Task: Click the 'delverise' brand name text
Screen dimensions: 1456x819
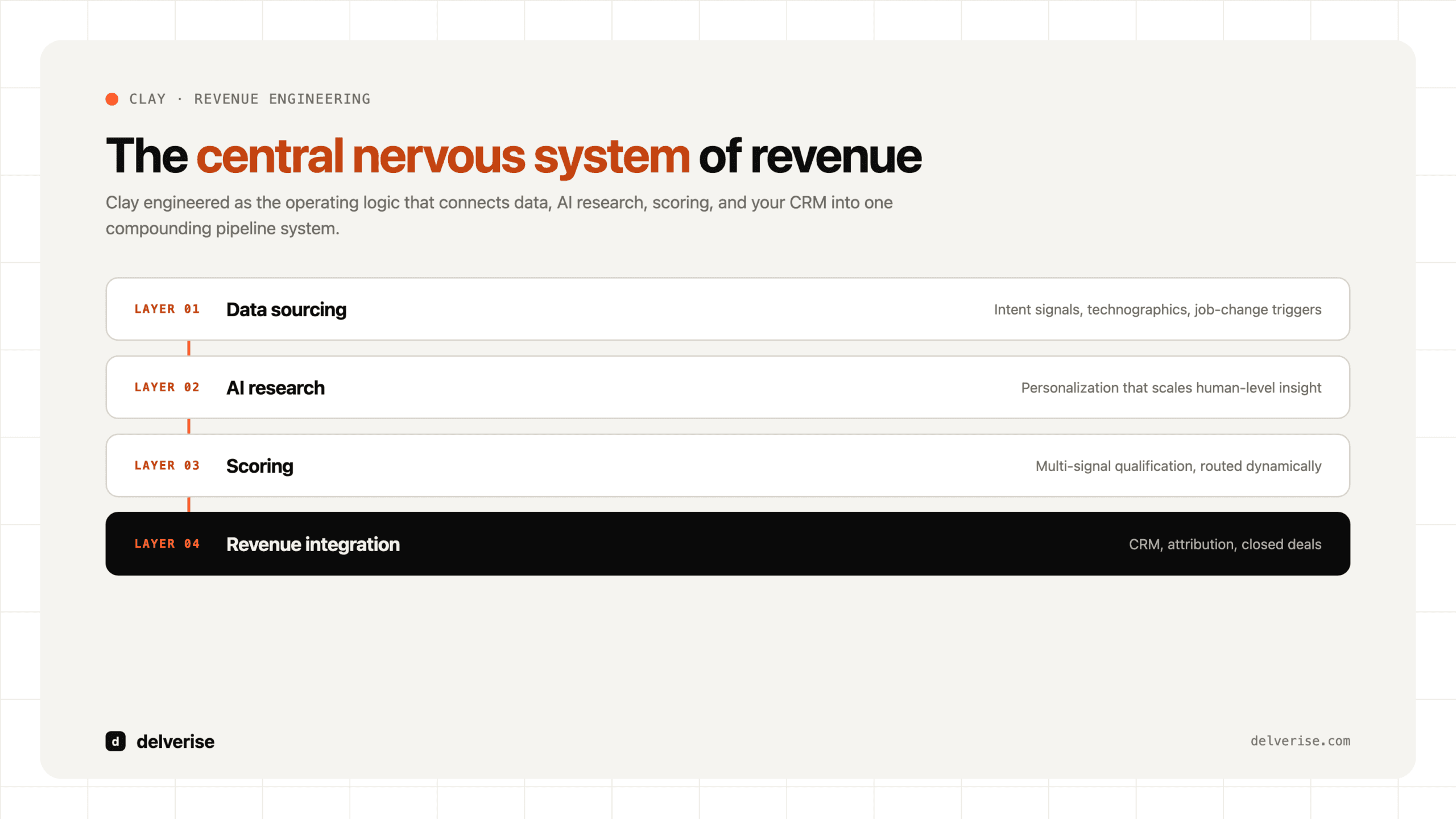Action: pyautogui.click(x=176, y=742)
